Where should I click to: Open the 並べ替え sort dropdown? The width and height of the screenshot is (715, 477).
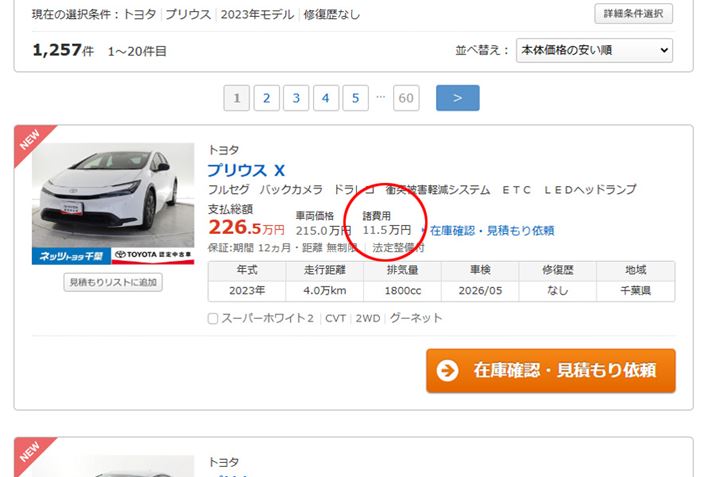tap(594, 50)
